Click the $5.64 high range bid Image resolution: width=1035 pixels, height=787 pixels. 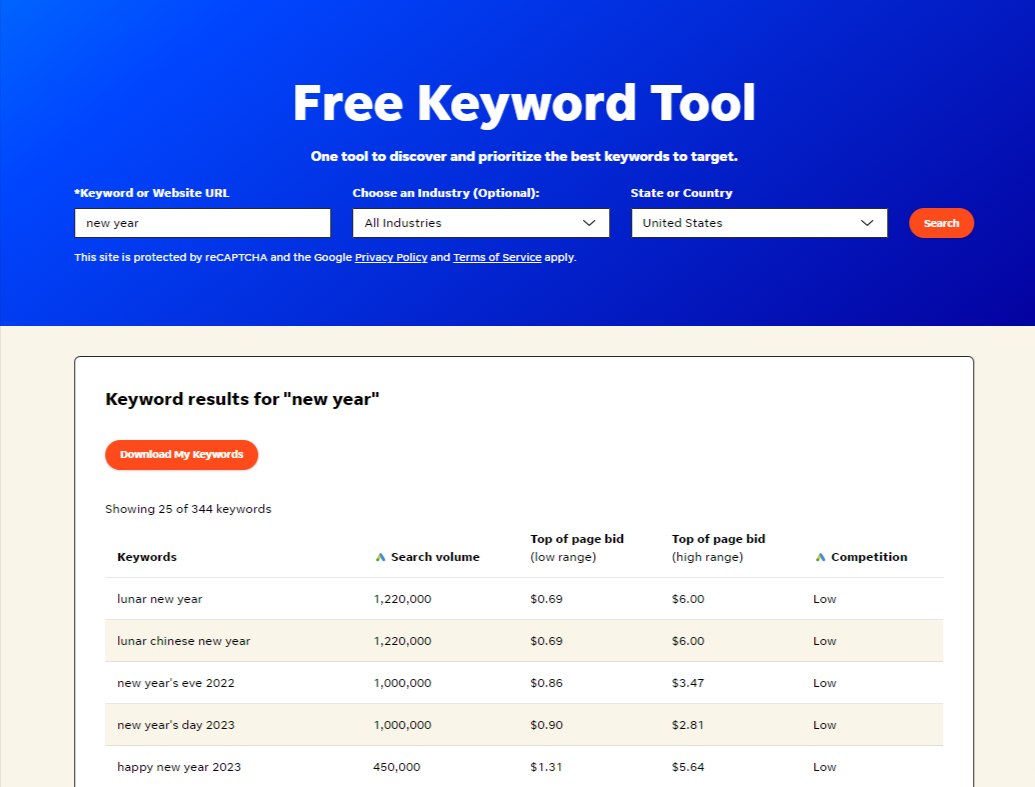tap(688, 767)
